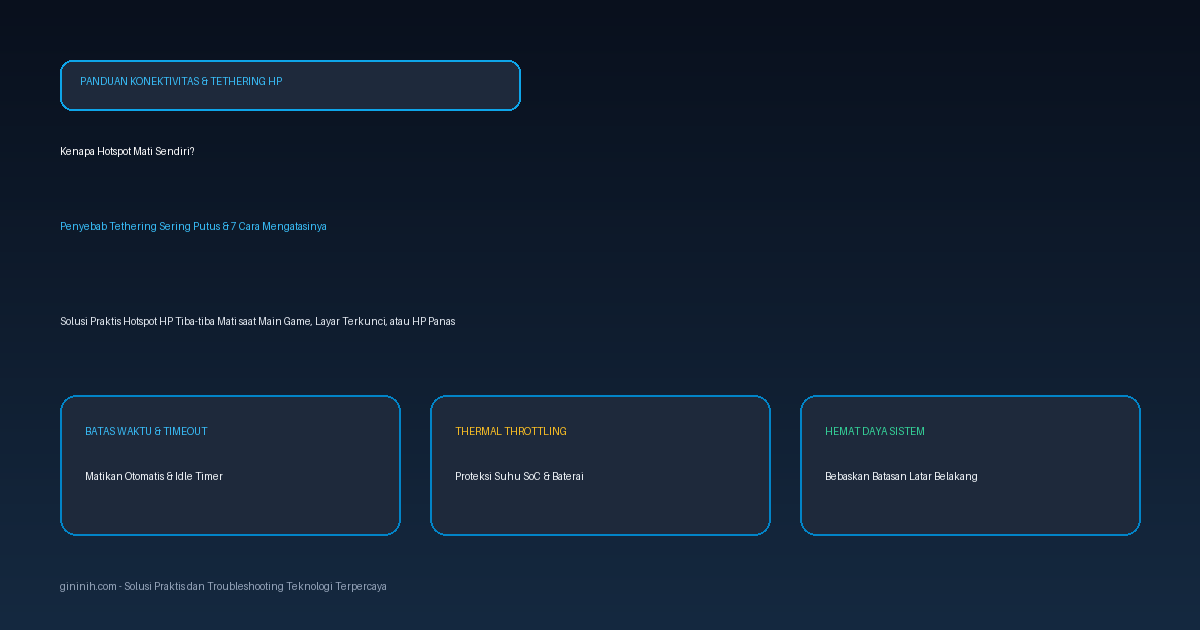Viewport: 1200px width, 630px height.
Task: Select Matikan Otomatis & Idle Timer text
Action: (x=154, y=476)
